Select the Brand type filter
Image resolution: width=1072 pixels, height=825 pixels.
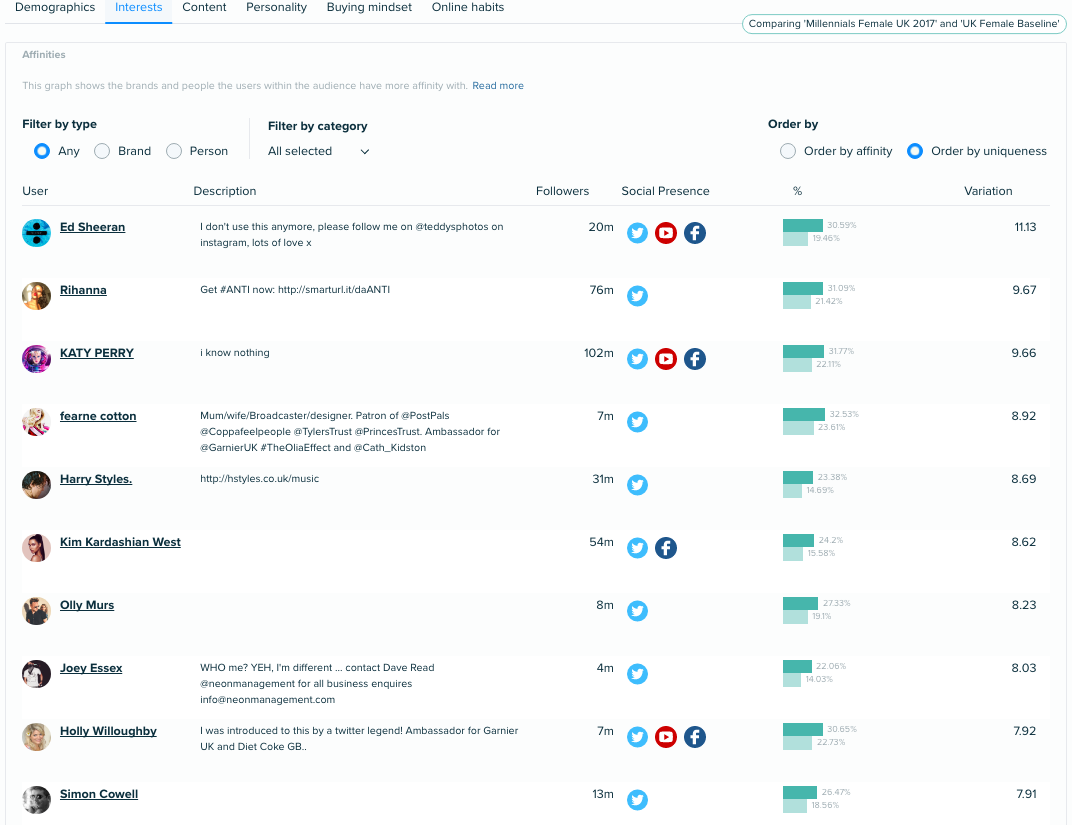[x=102, y=151]
